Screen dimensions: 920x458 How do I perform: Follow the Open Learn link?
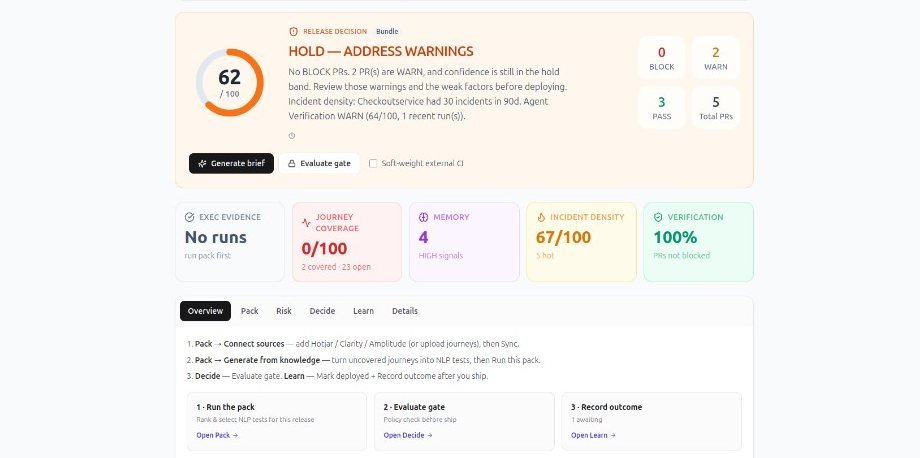[x=593, y=435]
